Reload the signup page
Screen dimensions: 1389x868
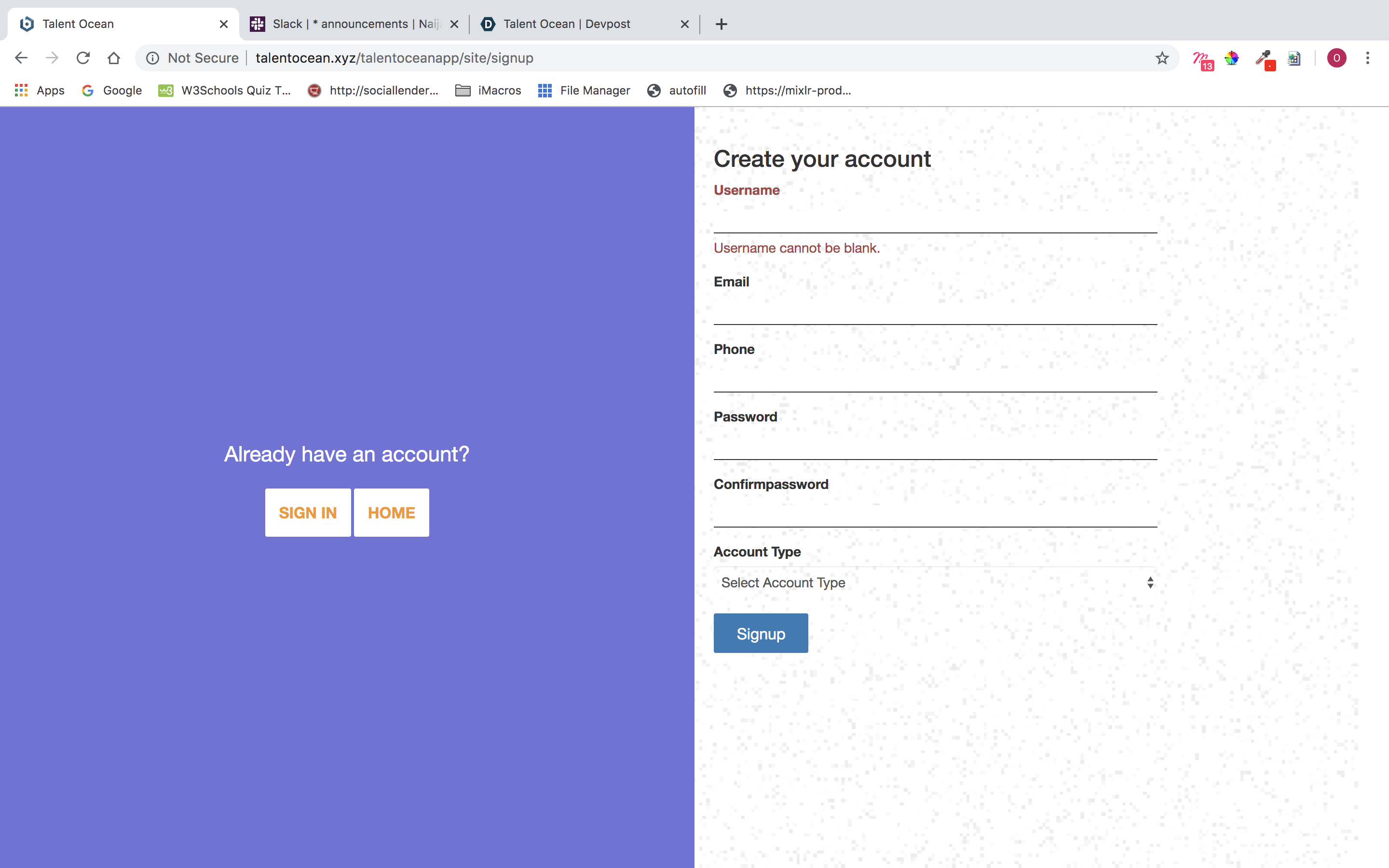tap(83, 58)
